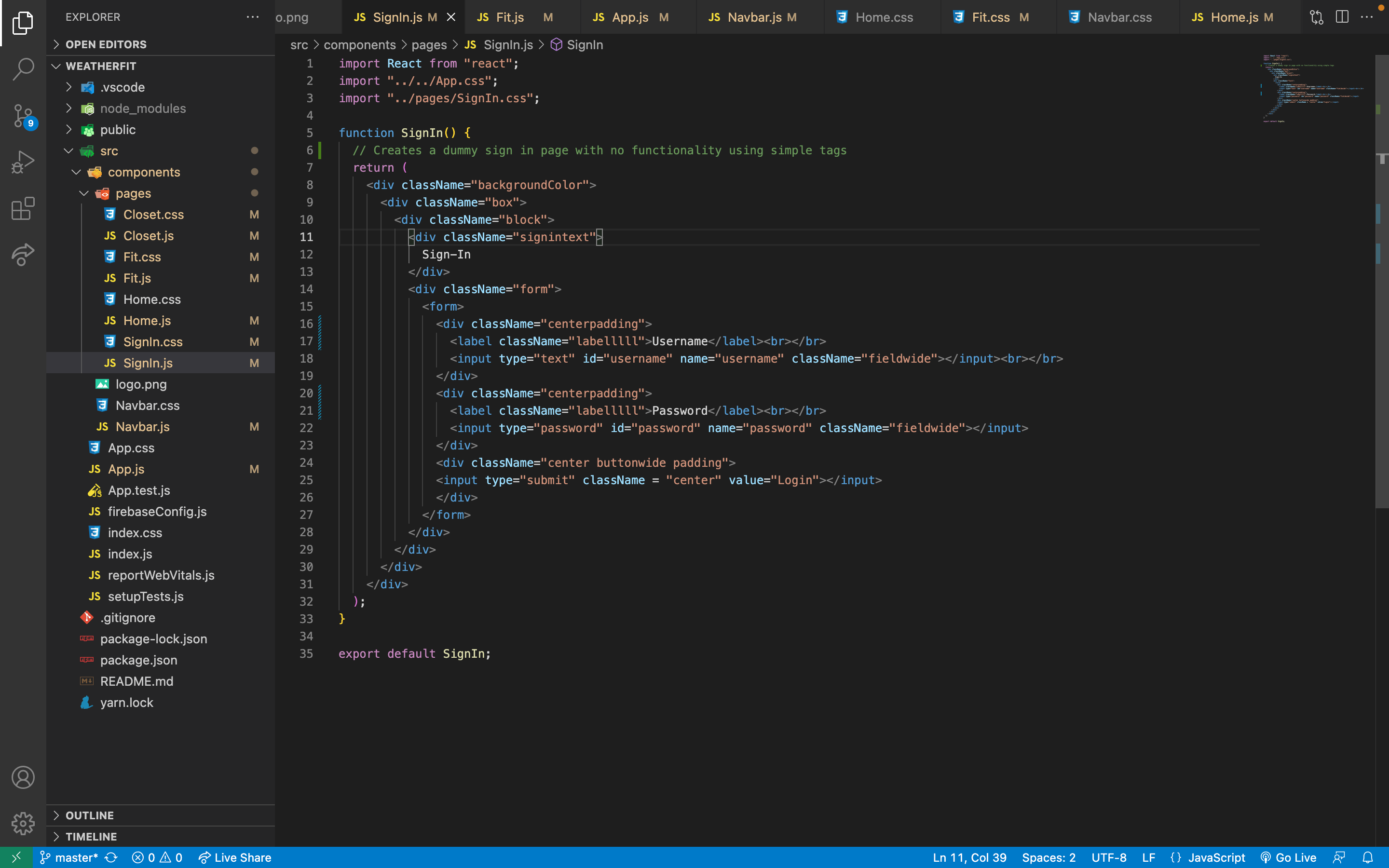Close the SignIn.js tab

pos(451,17)
